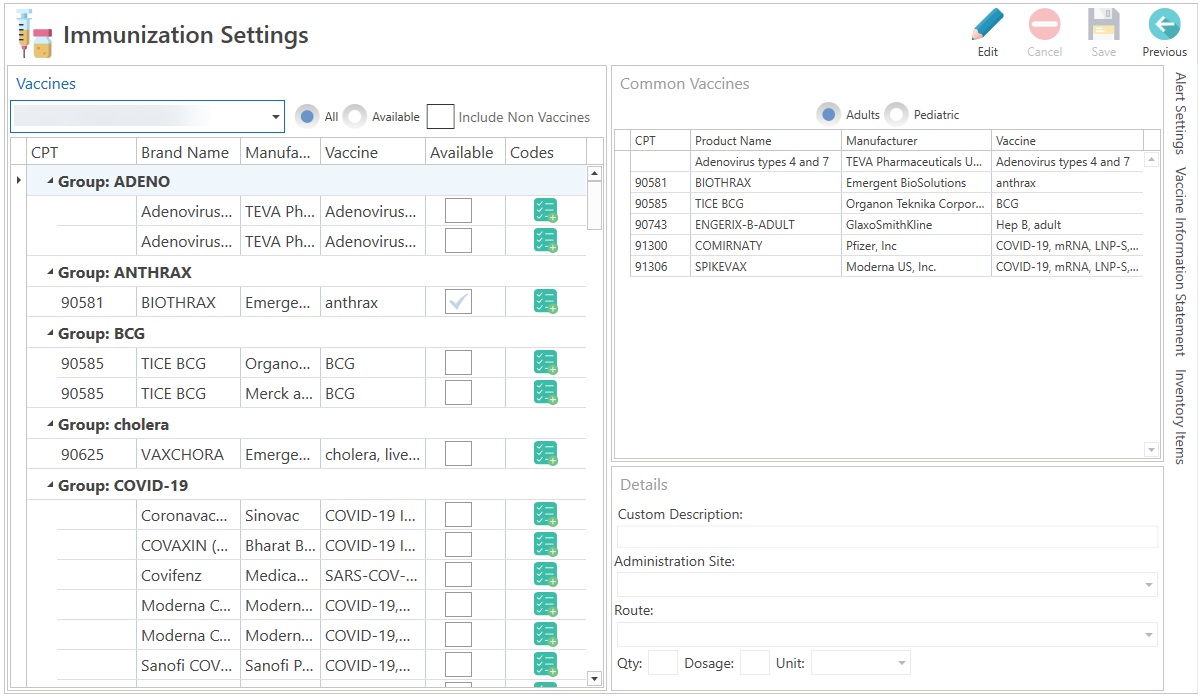
Task: Select Sinovac manufacturer cell
Action: click(280, 515)
